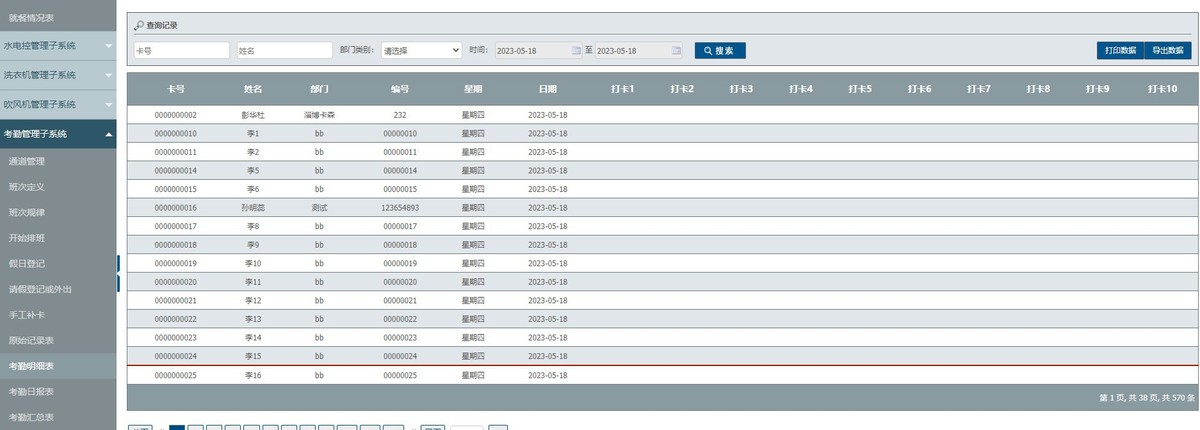The height and width of the screenshot is (430, 1200).
Task: Select department cell 测试
Action: [x=320, y=208]
